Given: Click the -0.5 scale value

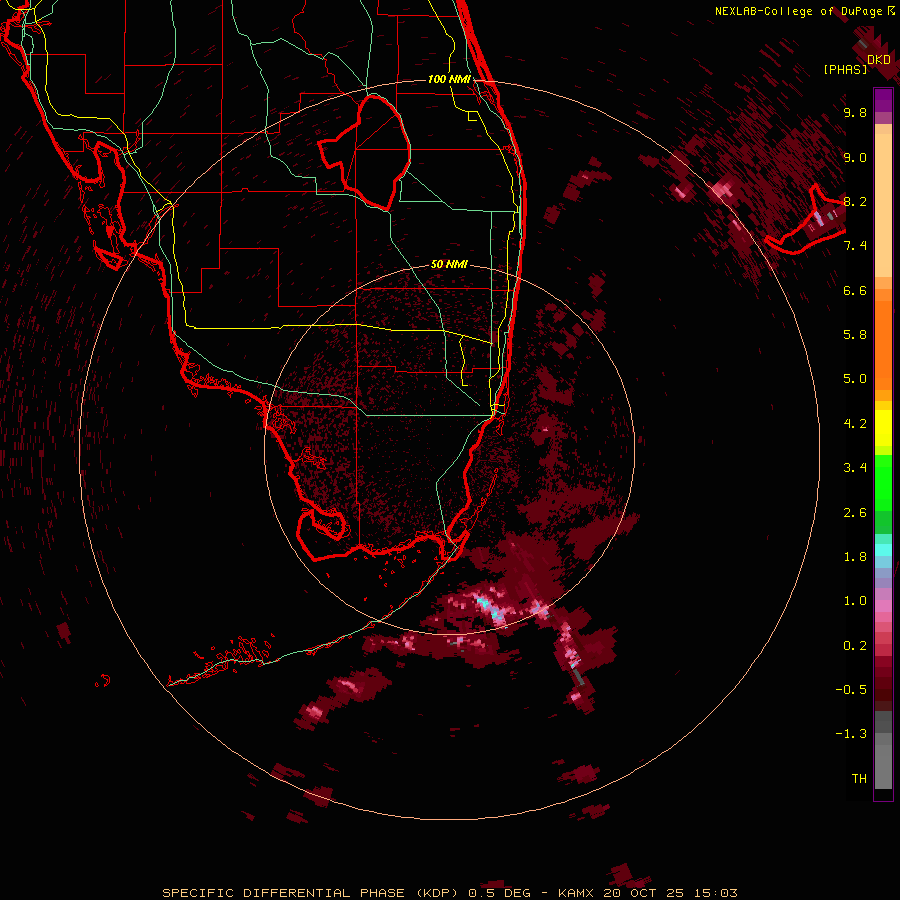Looking at the screenshot, I should [x=851, y=690].
